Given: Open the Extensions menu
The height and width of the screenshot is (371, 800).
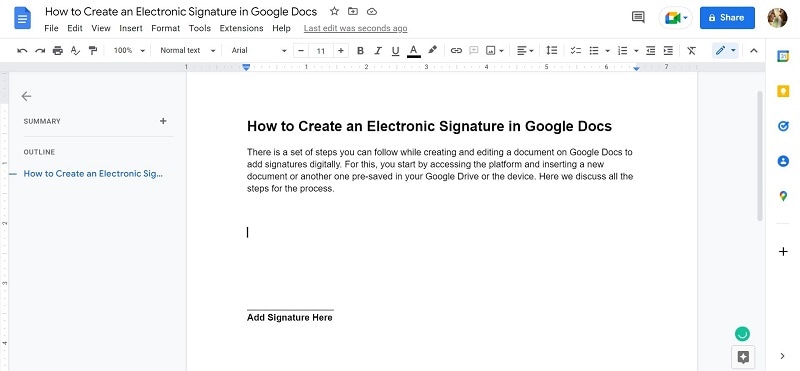Looking at the screenshot, I should click(241, 28).
